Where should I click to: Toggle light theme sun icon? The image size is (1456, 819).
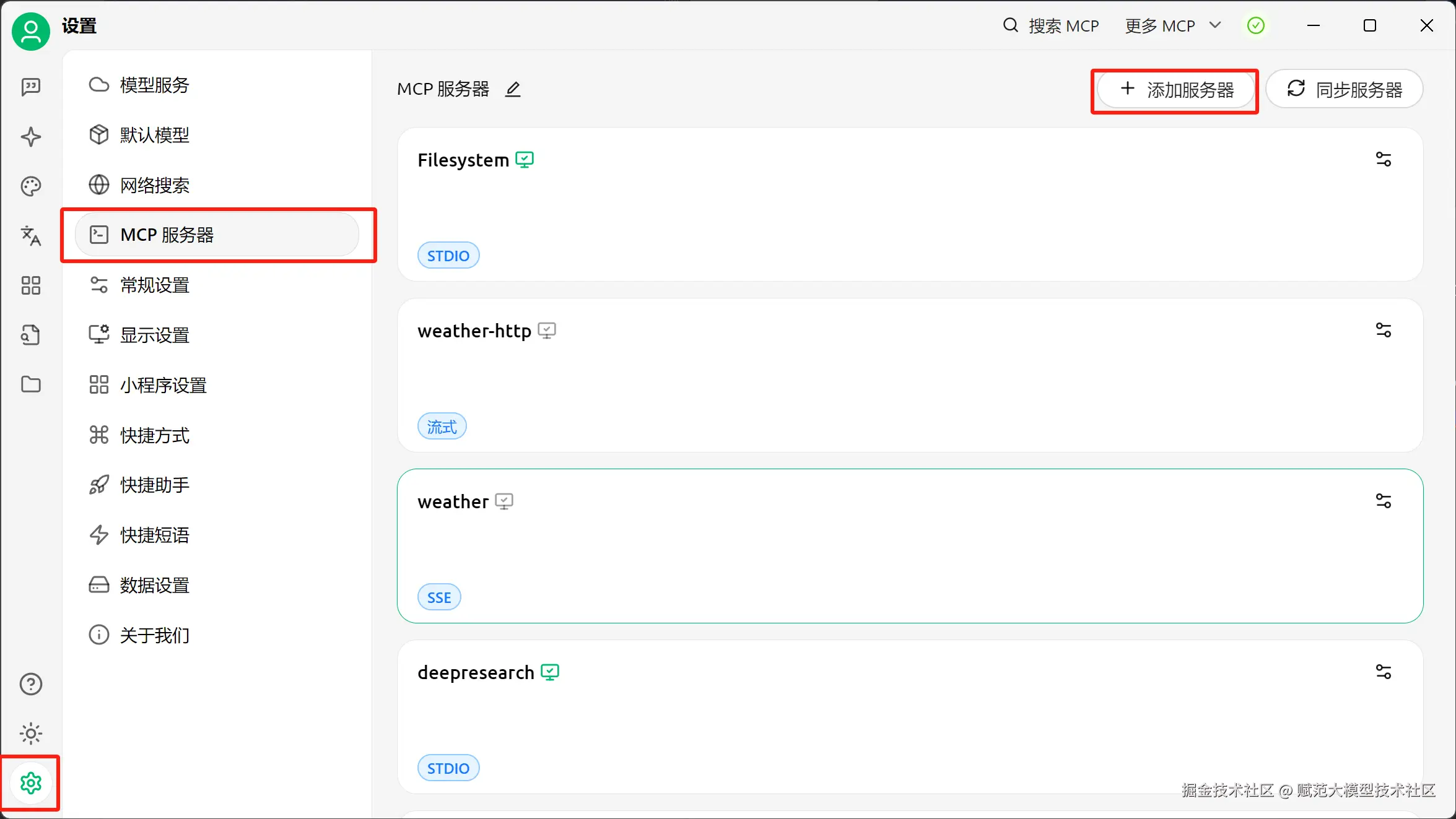point(31,734)
